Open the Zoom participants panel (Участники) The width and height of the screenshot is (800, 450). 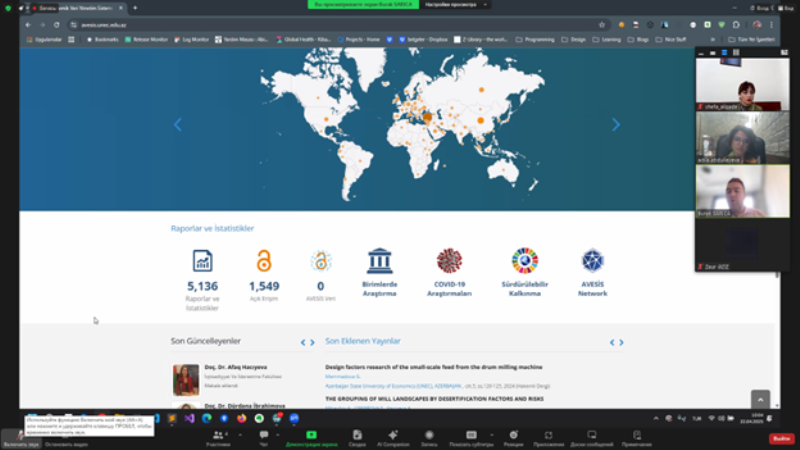(217, 435)
